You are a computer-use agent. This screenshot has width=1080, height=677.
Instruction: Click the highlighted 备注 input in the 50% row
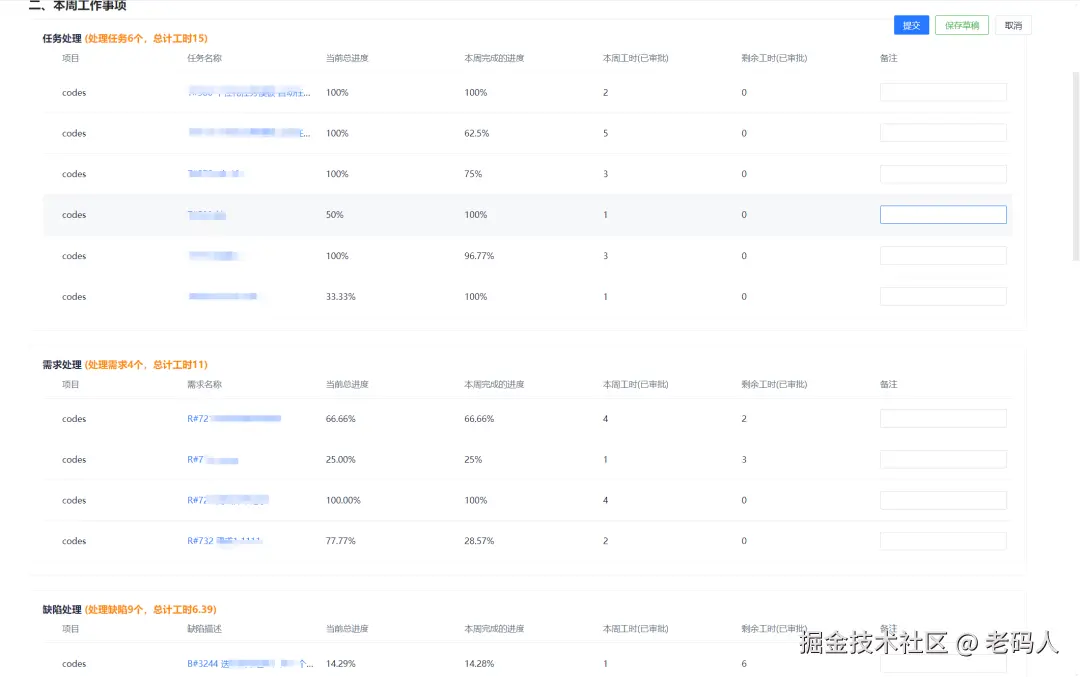[943, 215]
